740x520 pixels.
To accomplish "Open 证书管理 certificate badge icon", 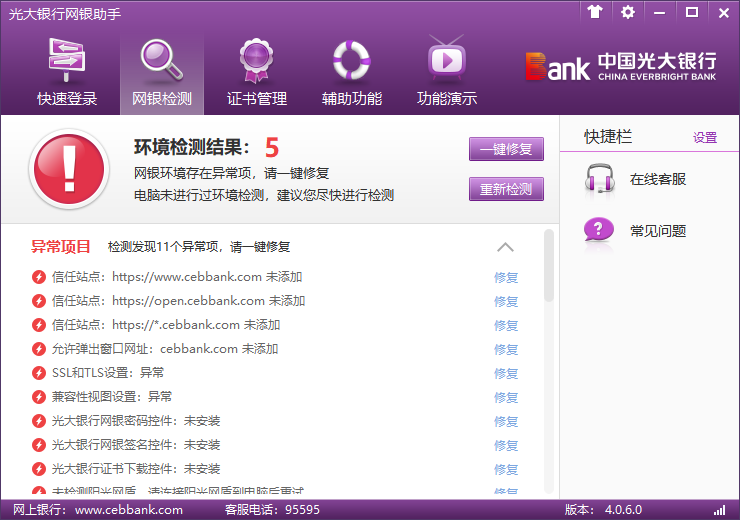I will tap(257, 60).
